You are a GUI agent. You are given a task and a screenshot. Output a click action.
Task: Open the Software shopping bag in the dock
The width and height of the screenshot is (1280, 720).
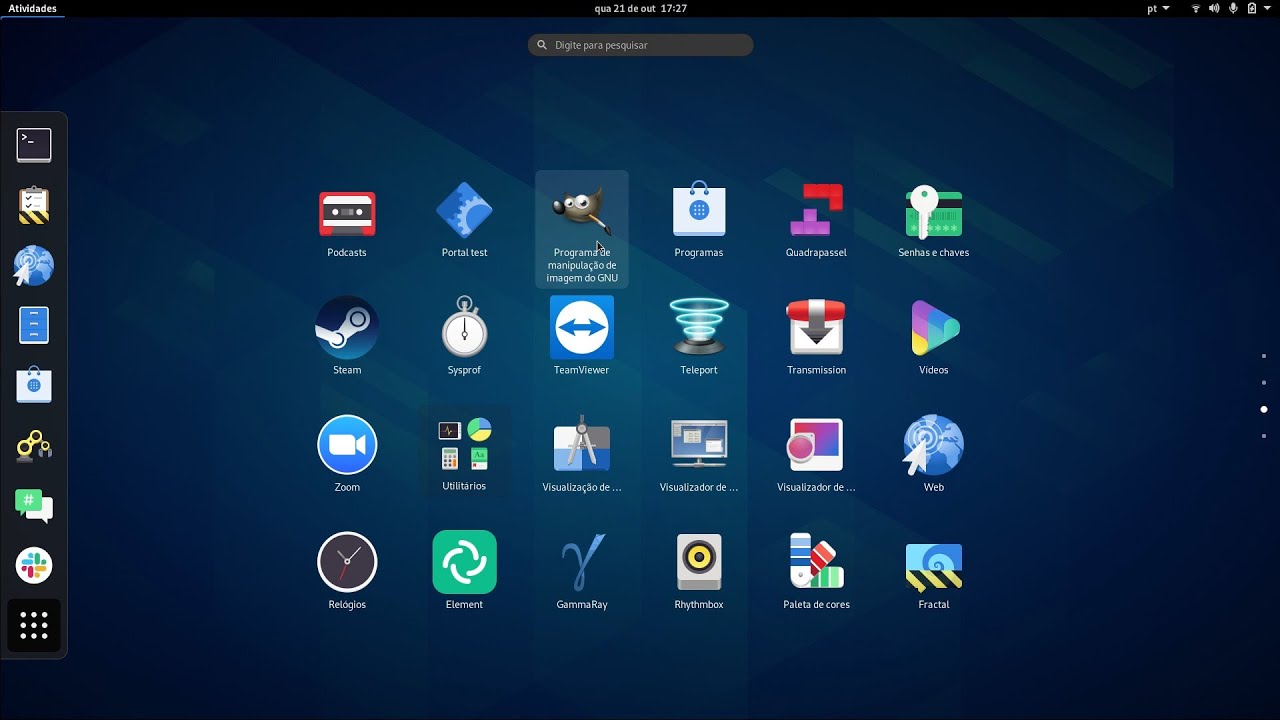click(x=34, y=385)
